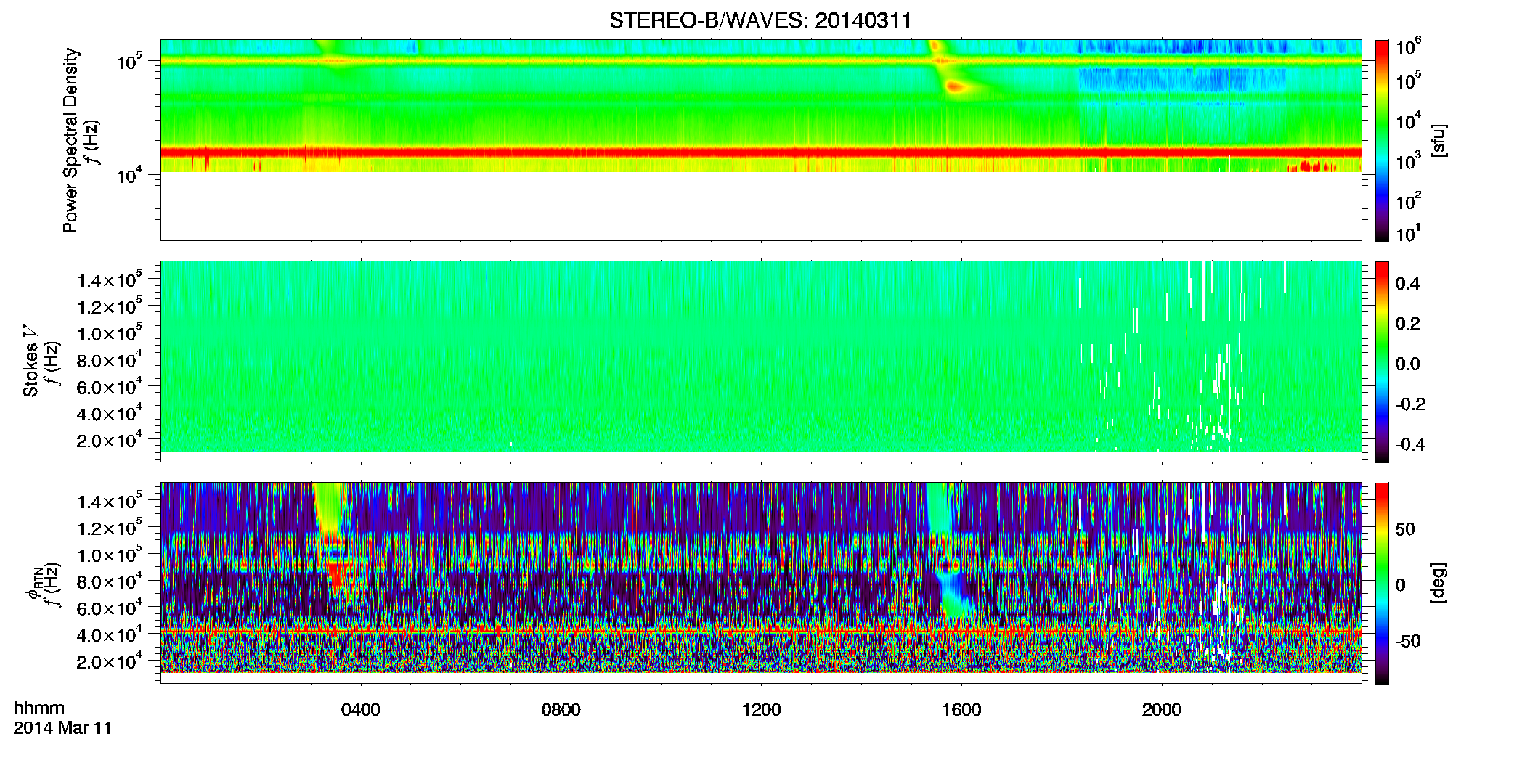Click the 0800 time axis label

point(561,710)
